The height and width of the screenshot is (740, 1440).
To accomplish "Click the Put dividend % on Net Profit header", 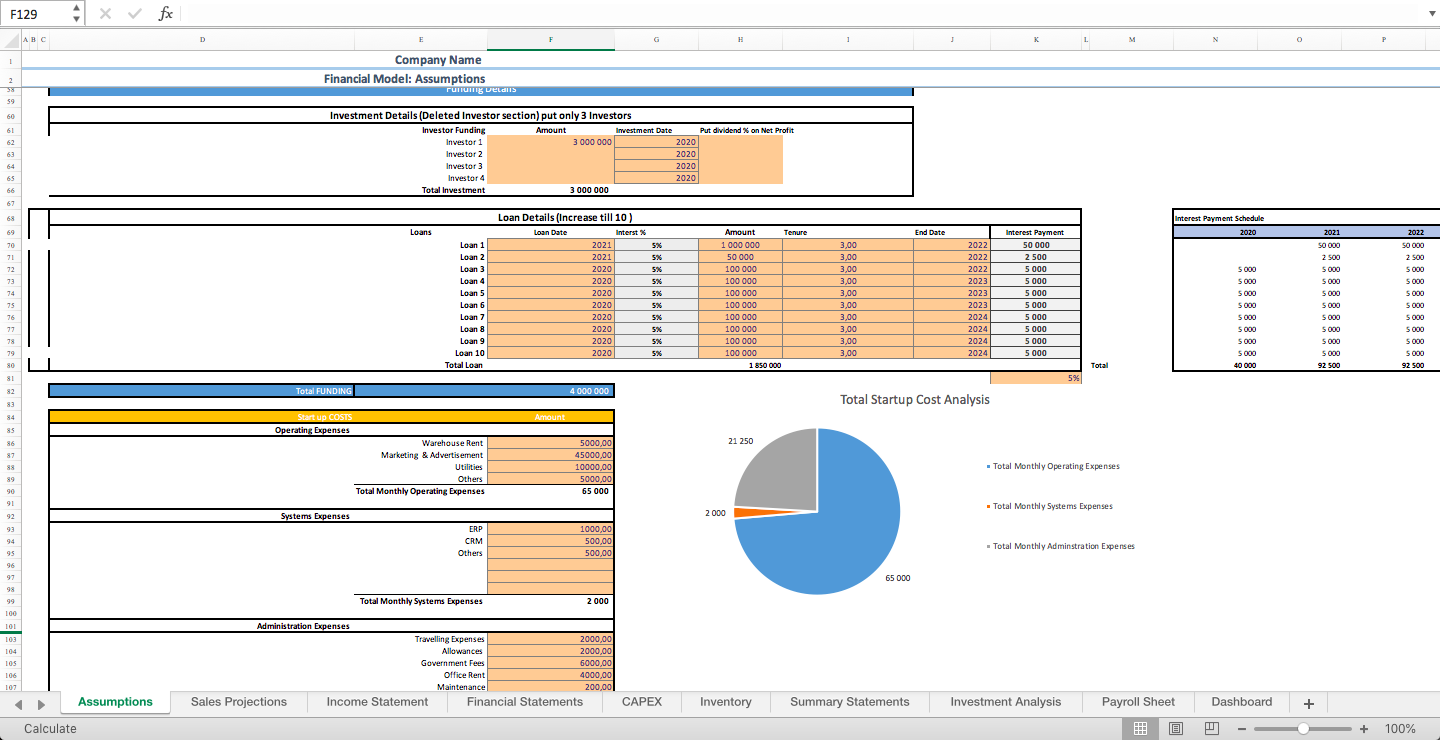I will (x=747, y=130).
